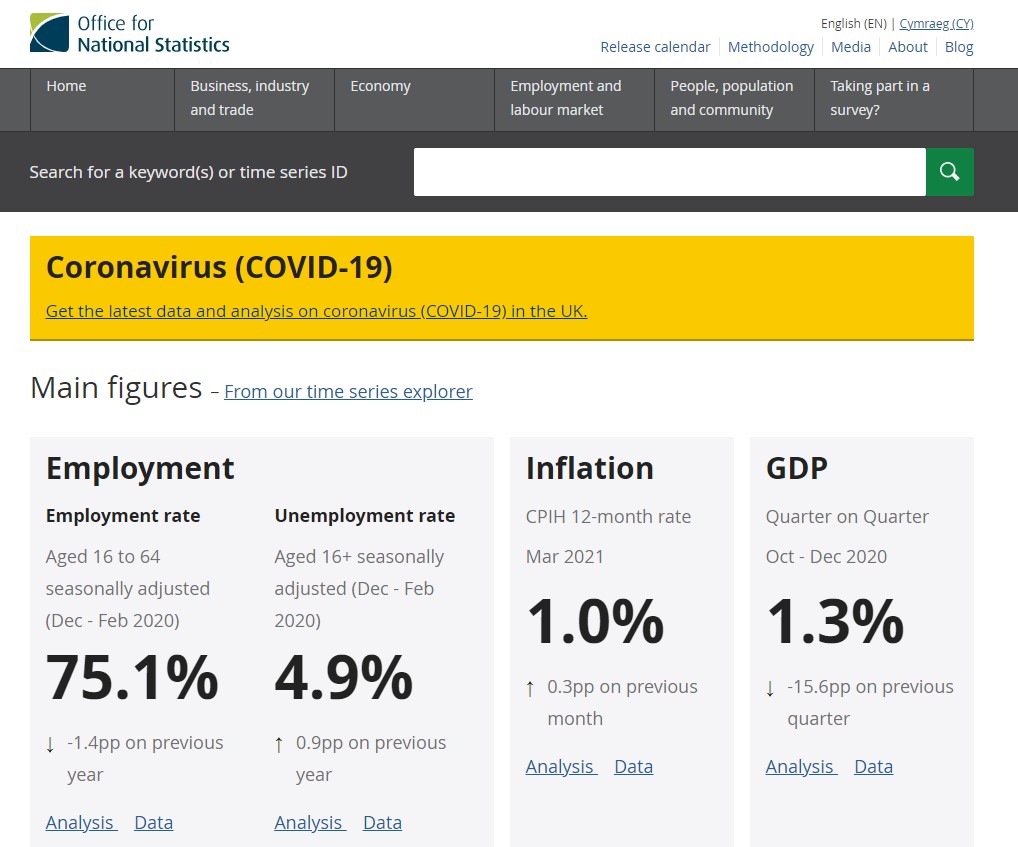
Task: Click the Office for National Statistics logo
Action: pyautogui.click(x=130, y=33)
